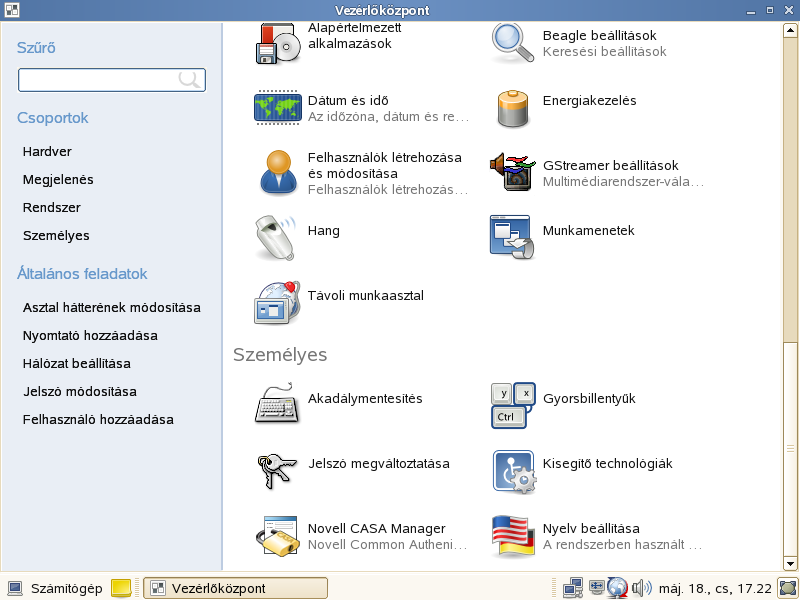800x600 pixels.
Task: Click the show desktop icon at panel corner
Action: pyautogui.click(x=787, y=588)
